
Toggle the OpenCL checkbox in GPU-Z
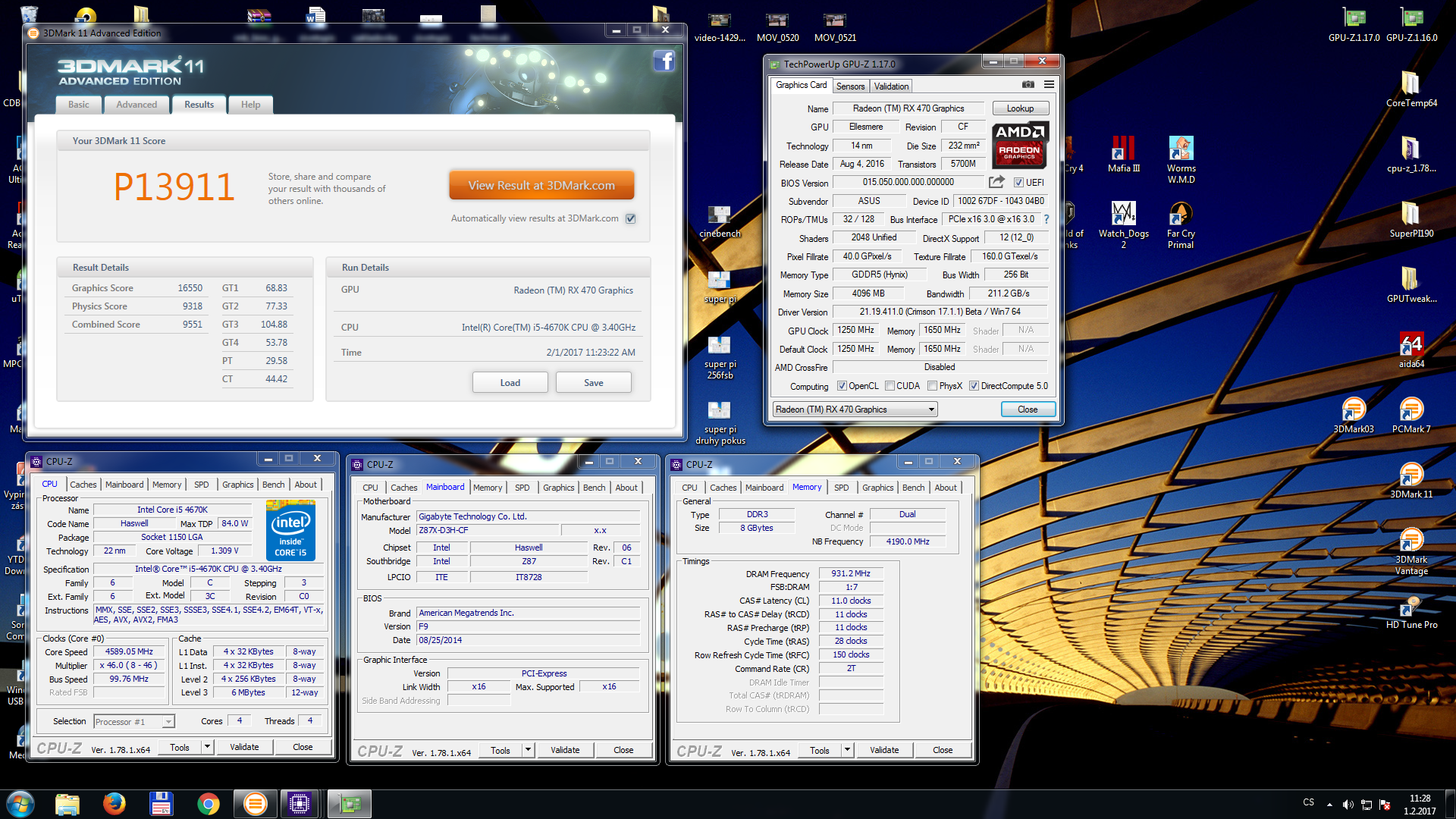coord(842,386)
